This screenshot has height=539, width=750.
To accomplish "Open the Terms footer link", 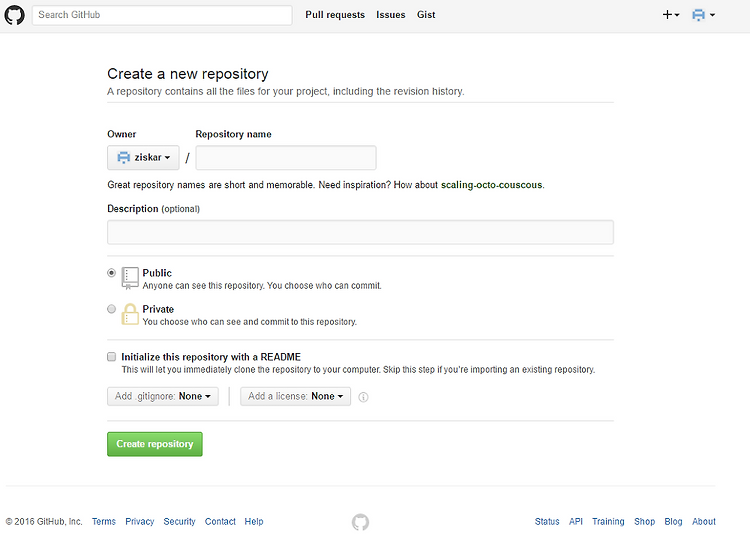I will point(104,522).
